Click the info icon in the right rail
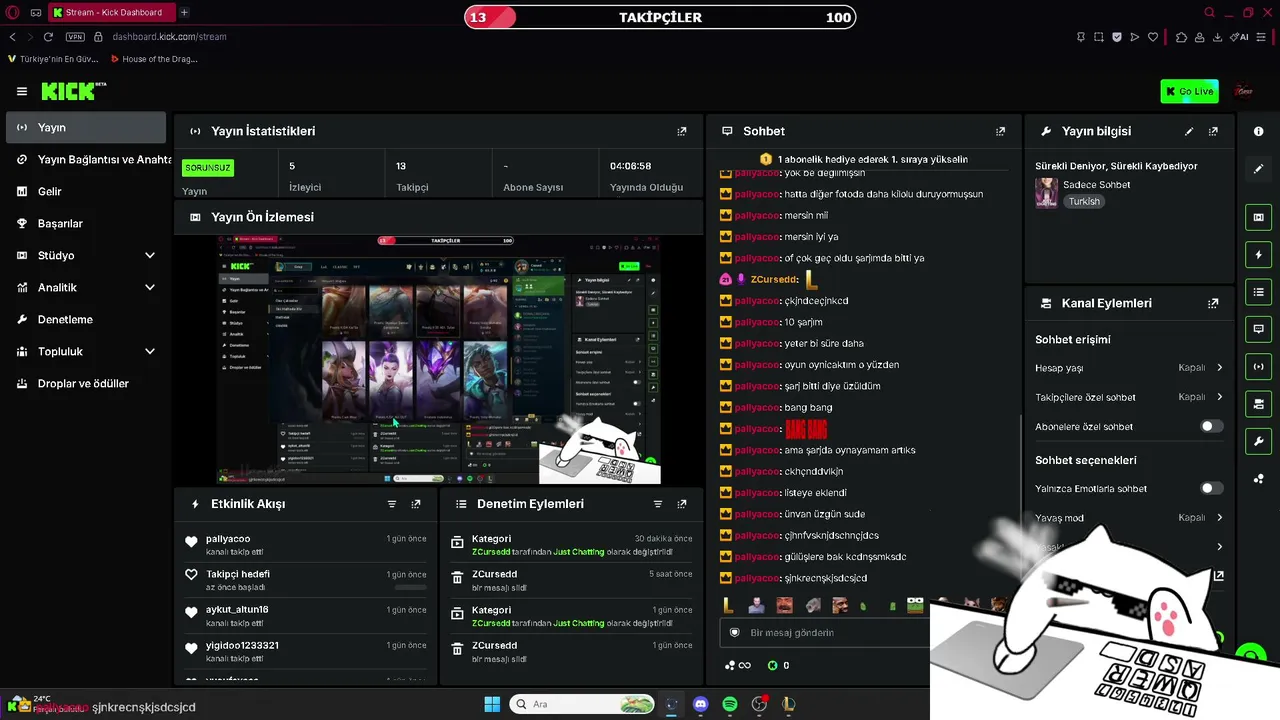This screenshot has height=720, width=1280. coord(1259,131)
